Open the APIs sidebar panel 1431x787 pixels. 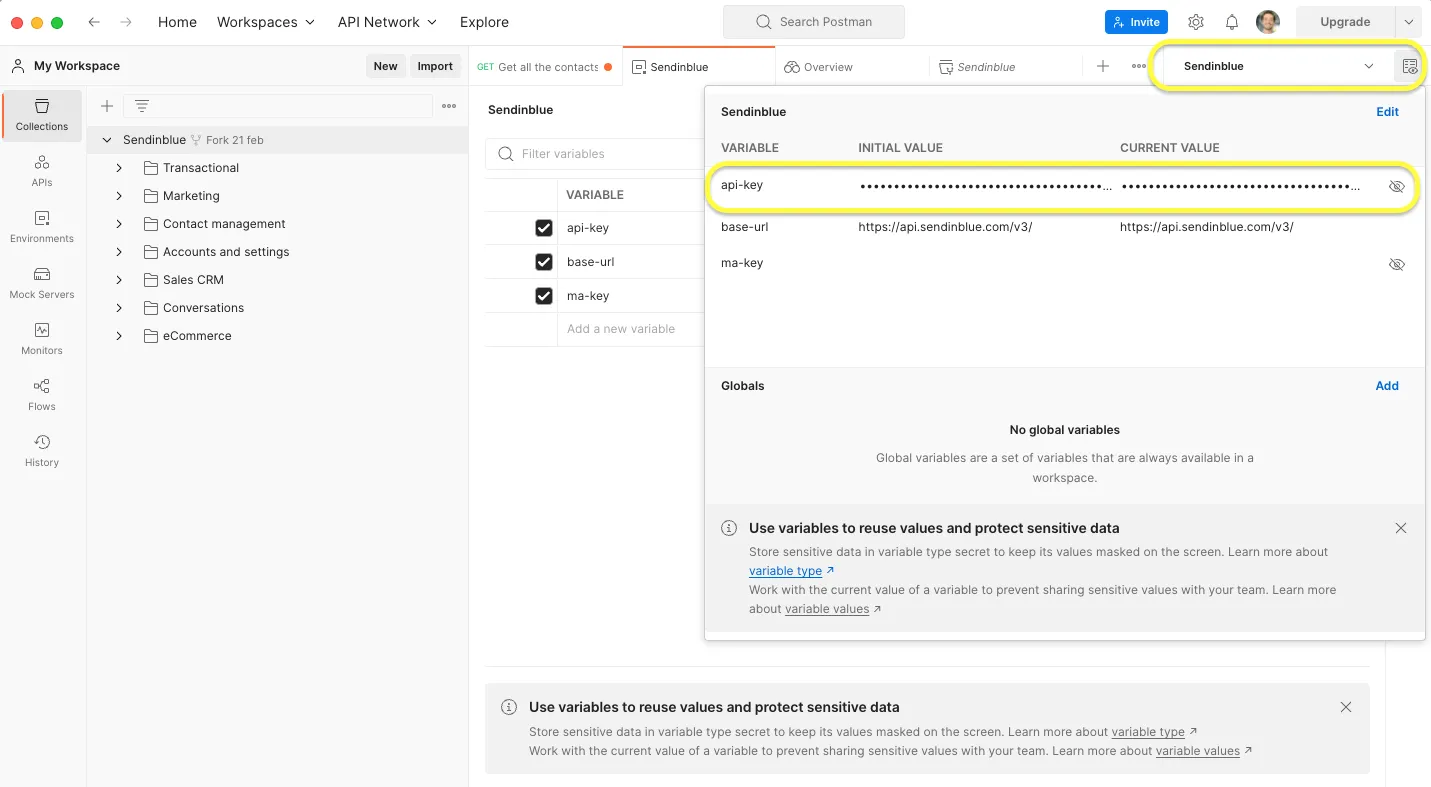42,171
